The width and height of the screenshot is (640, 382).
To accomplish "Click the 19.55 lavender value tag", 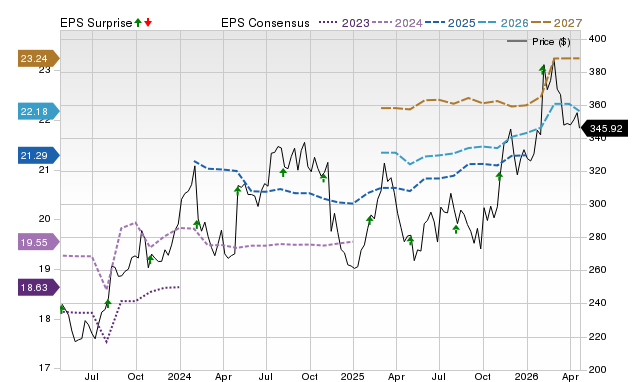I will coord(38,242).
